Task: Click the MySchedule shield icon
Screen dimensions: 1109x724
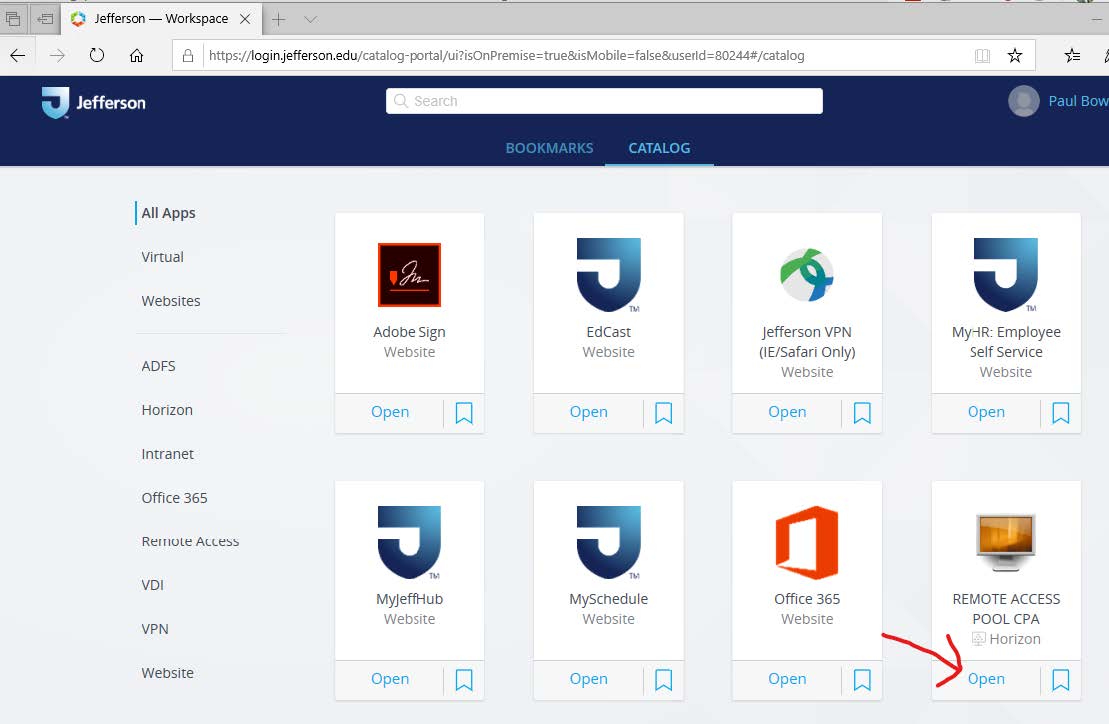Action: (608, 542)
